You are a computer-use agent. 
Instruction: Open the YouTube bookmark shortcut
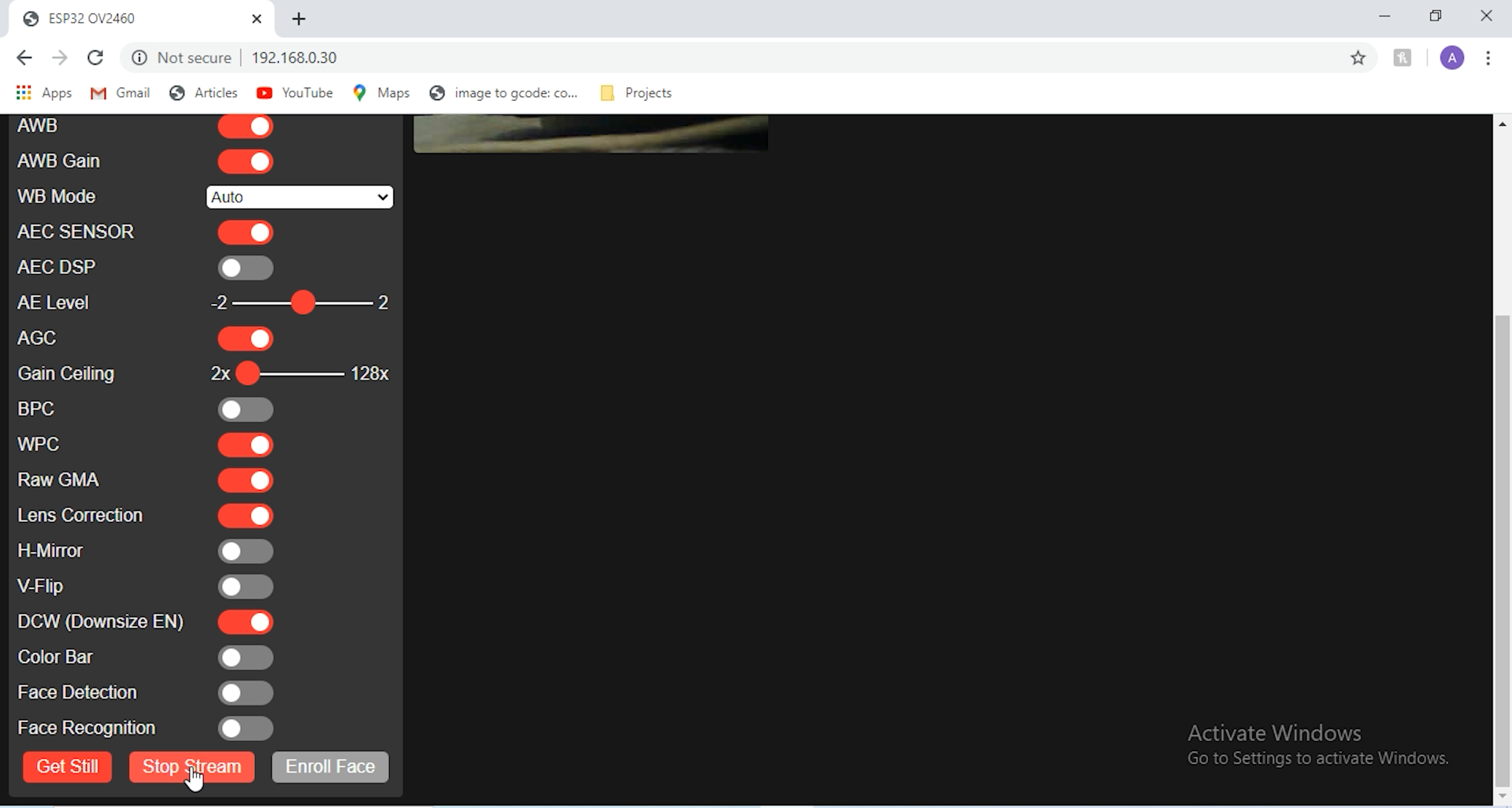pos(294,92)
